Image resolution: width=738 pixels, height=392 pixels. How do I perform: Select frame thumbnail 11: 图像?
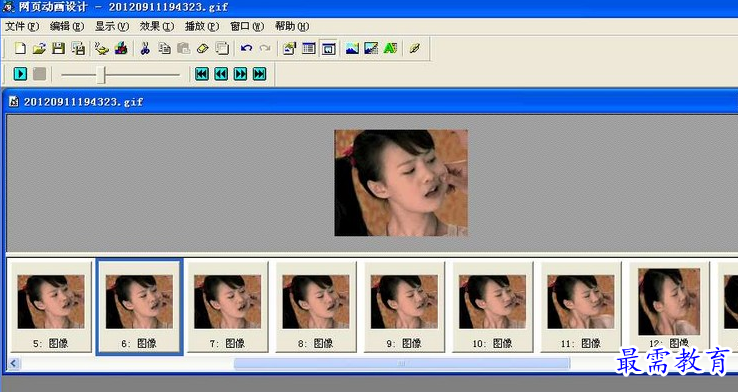(x=581, y=306)
